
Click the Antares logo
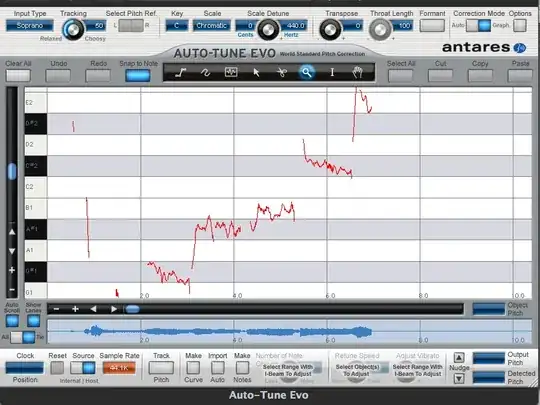484,47
